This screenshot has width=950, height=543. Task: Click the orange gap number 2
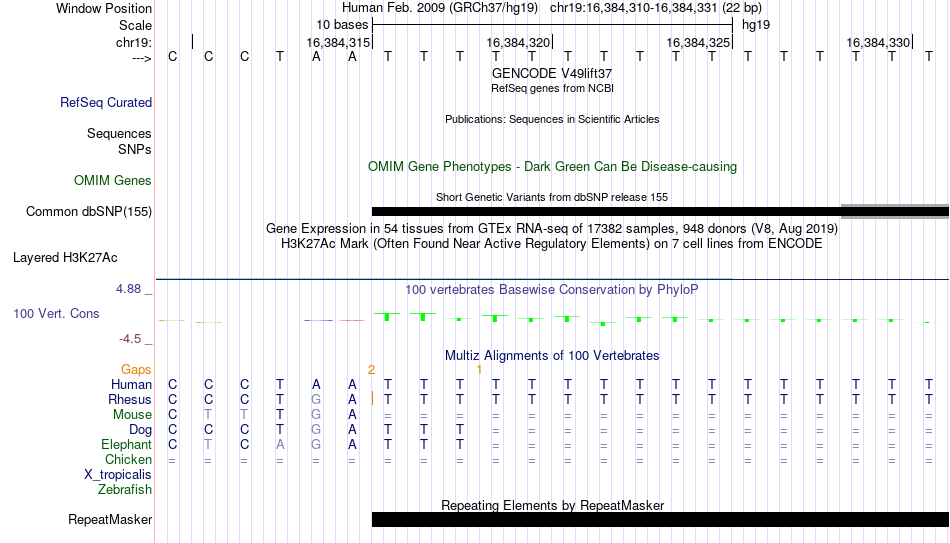pyautogui.click(x=371, y=370)
